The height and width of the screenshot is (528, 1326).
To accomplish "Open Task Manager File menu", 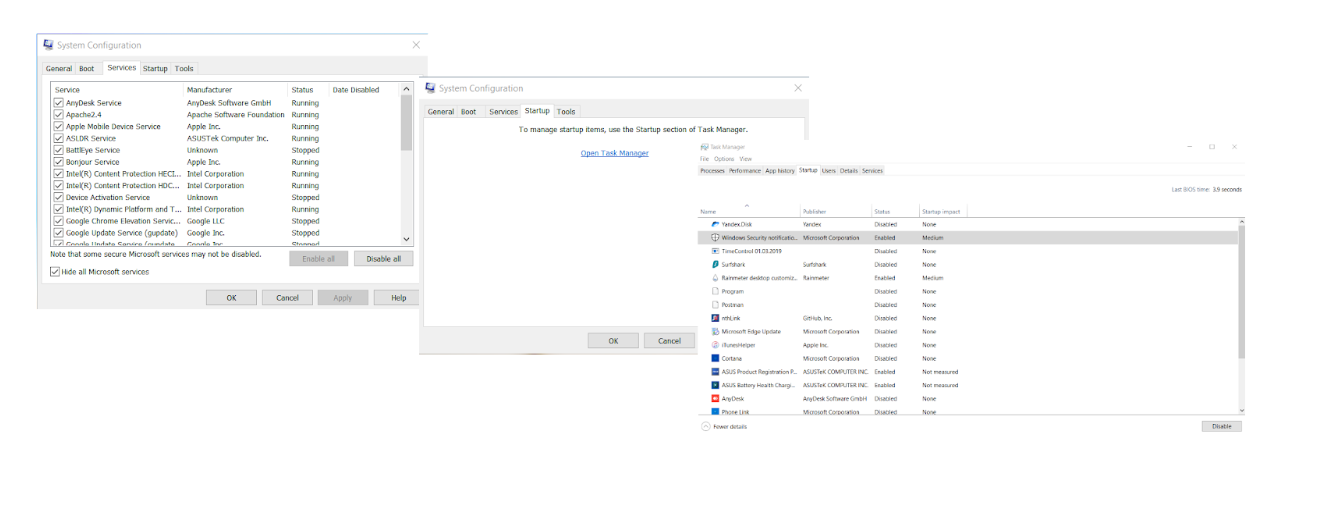I will (x=704, y=159).
